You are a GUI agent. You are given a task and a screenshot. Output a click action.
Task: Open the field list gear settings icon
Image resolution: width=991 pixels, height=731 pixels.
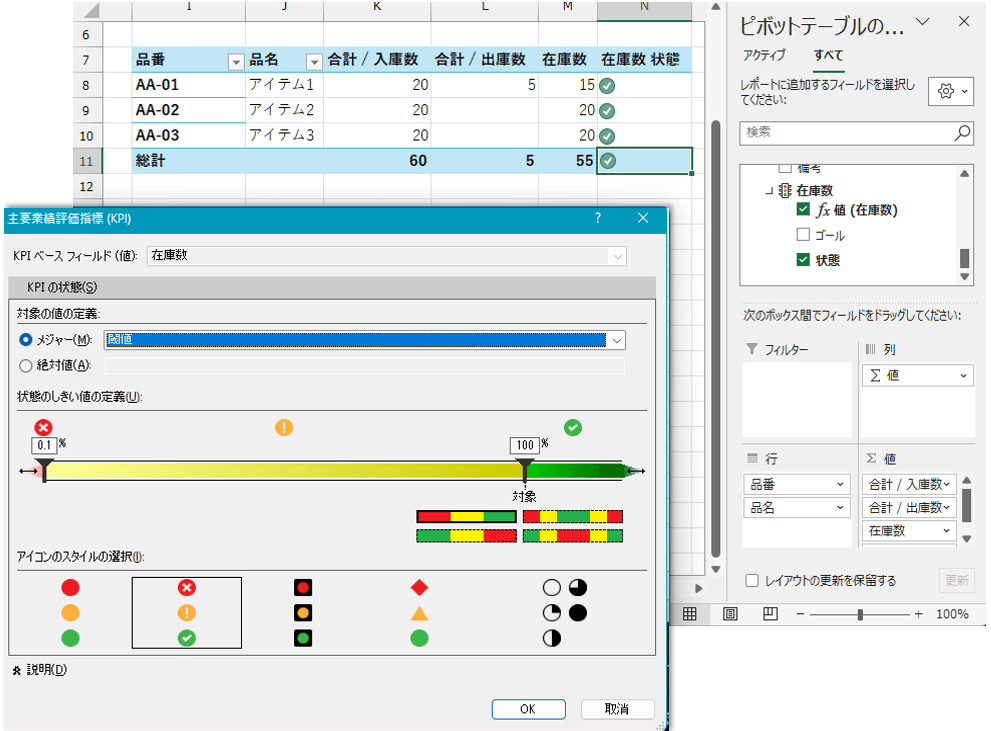click(950, 91)
